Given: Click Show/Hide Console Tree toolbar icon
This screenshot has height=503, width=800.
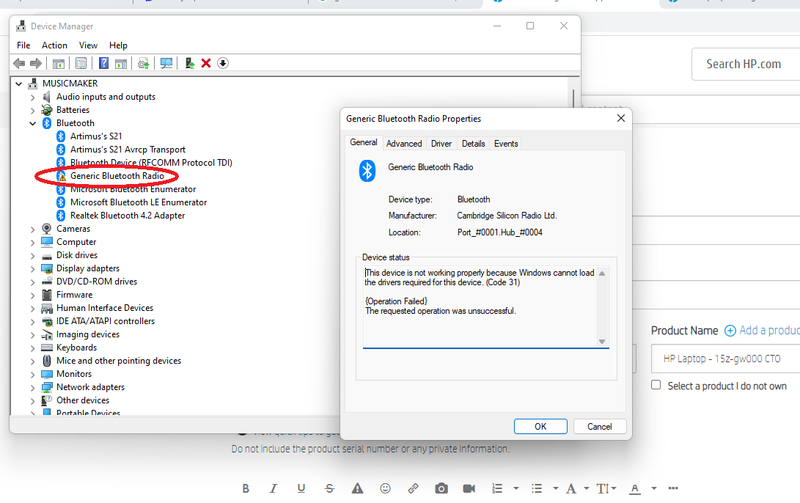Looking at the screenshot, I should pyautogui.click(x=59, y=63).
